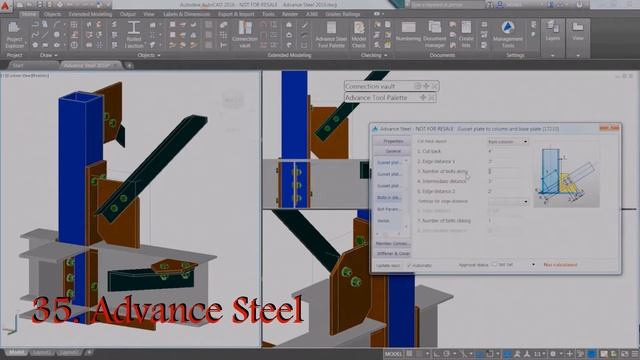Open the Project Explorer tool
Screen dimensions: 640x360
(14, 35)
